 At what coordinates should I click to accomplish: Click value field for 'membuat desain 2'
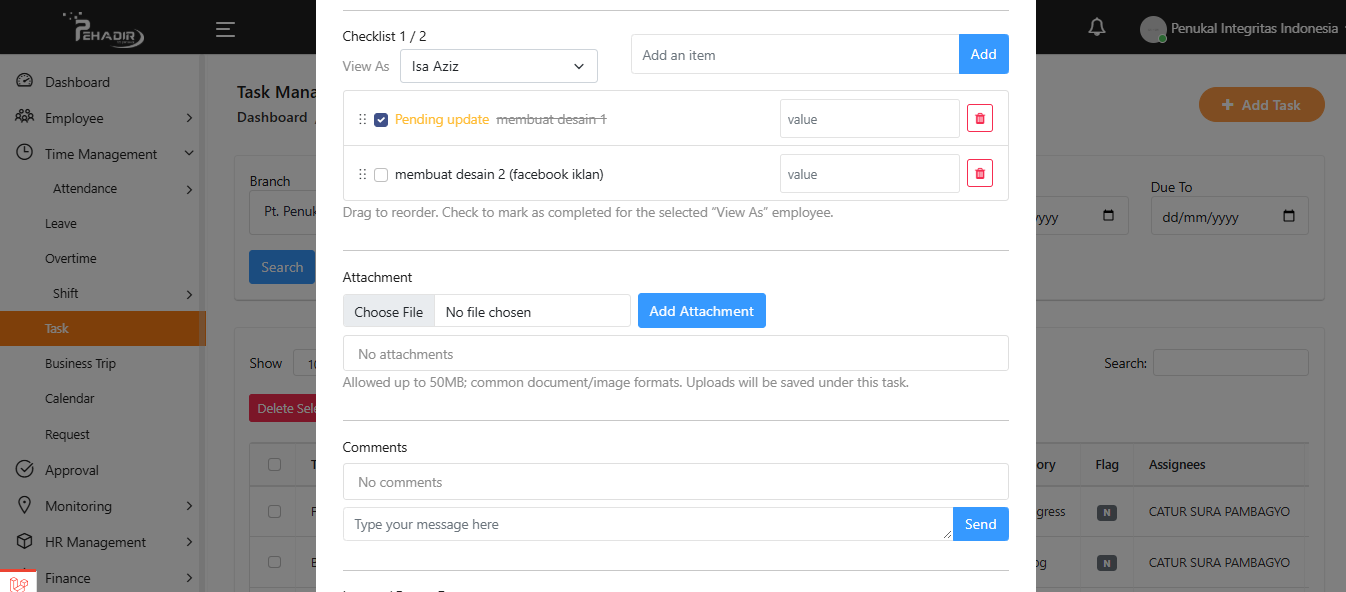pos(870,173)
